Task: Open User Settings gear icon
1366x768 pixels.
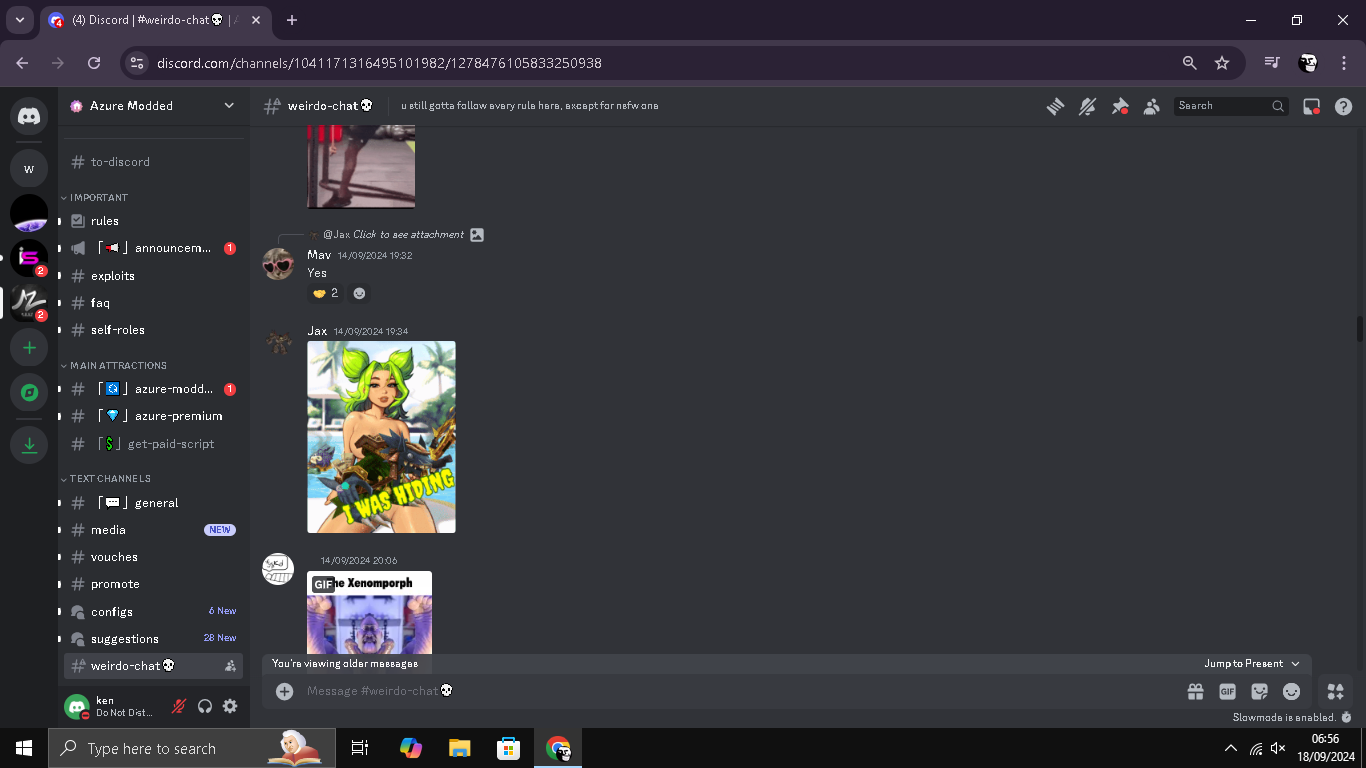Action: point(230,706)
